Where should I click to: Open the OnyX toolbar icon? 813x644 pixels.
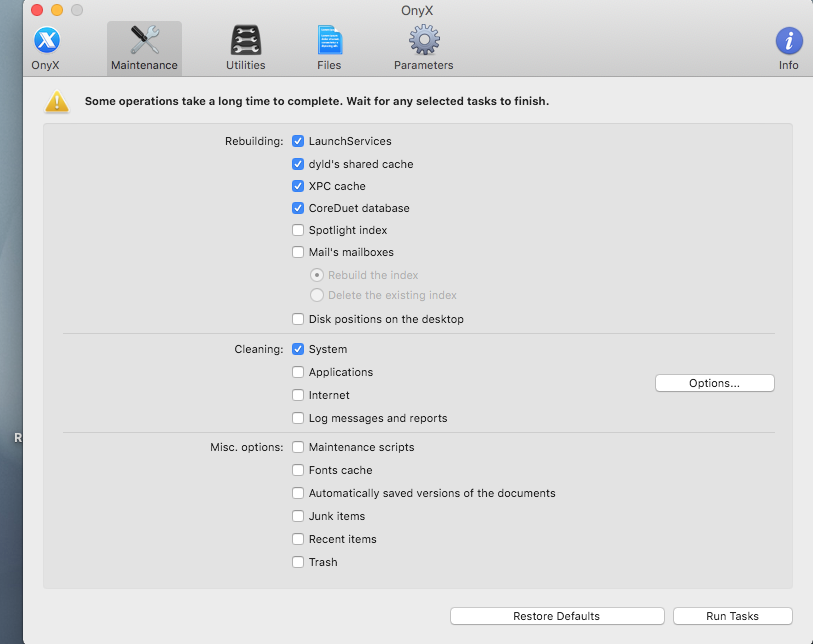tap(47, 40)
